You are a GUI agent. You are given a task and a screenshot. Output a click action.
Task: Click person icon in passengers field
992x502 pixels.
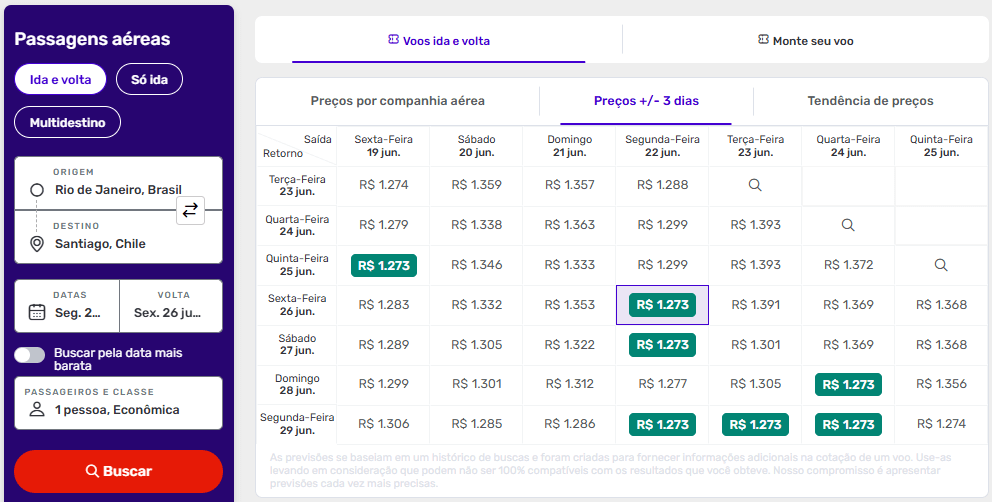(x=37, y=409)
